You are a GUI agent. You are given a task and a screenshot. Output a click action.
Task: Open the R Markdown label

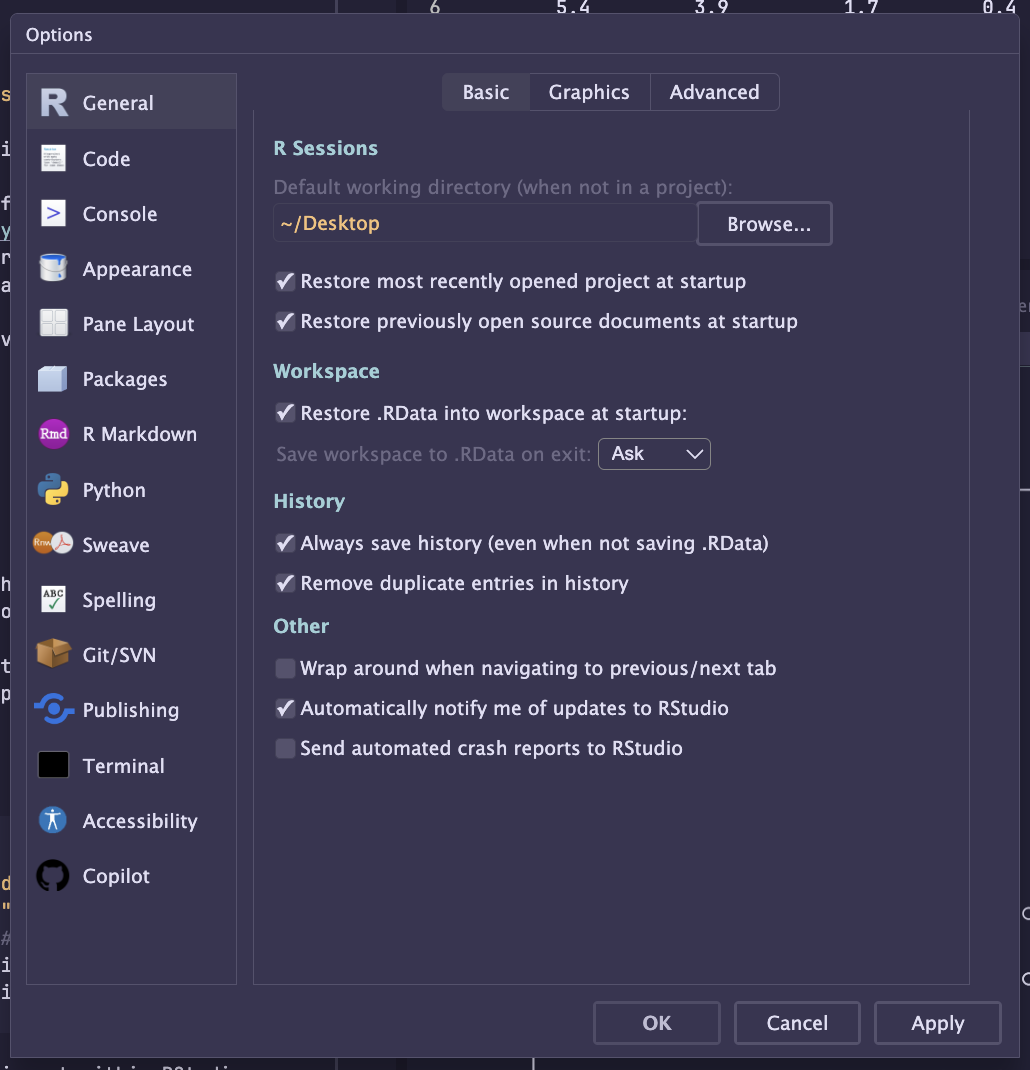(140, 434)
